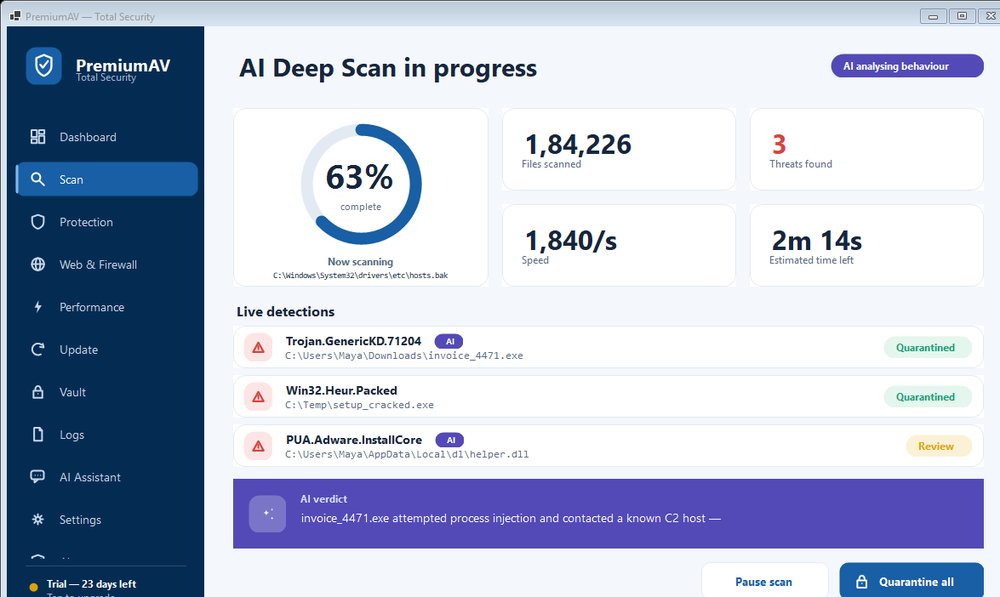Viewport: 1000px width, 597px height.
Task: Click the Dashboard grid icon
Action: [x=38, y=136]
